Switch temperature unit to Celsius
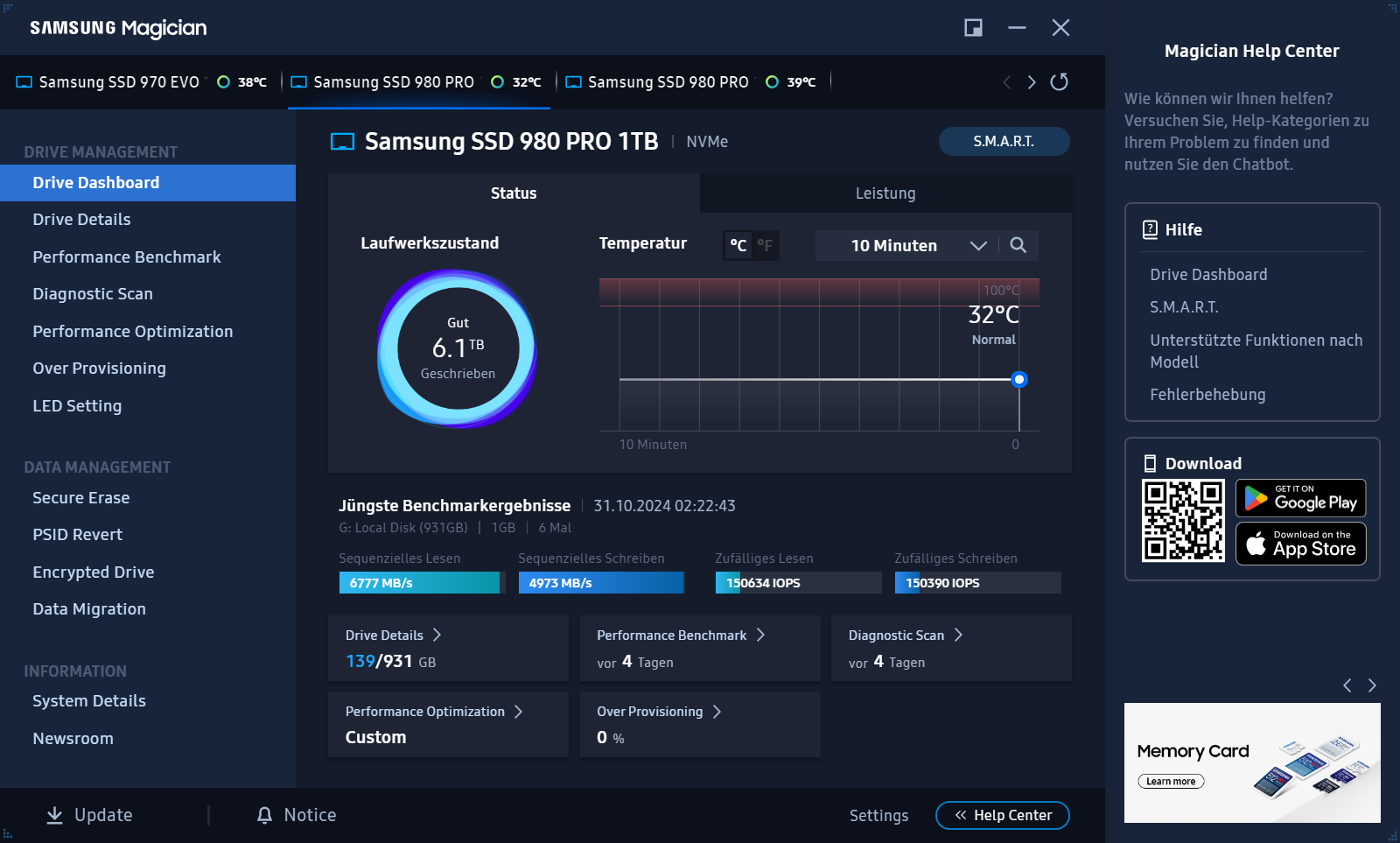The width and height of the screenshot is (1400, 843). pyautogui.click(x=738, y=246)
